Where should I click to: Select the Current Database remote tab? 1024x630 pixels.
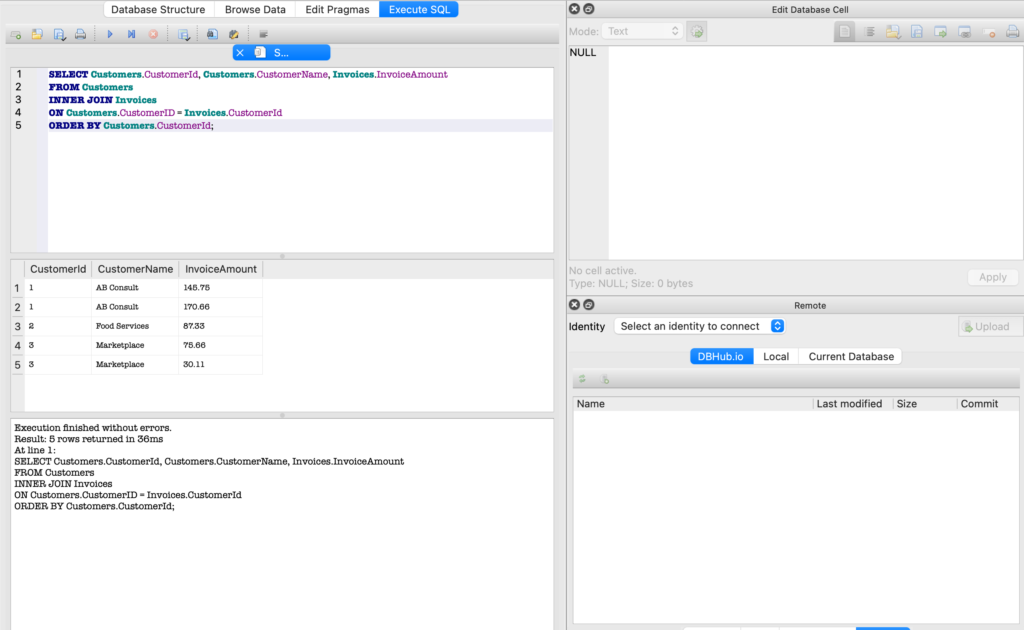click(851, 356)
